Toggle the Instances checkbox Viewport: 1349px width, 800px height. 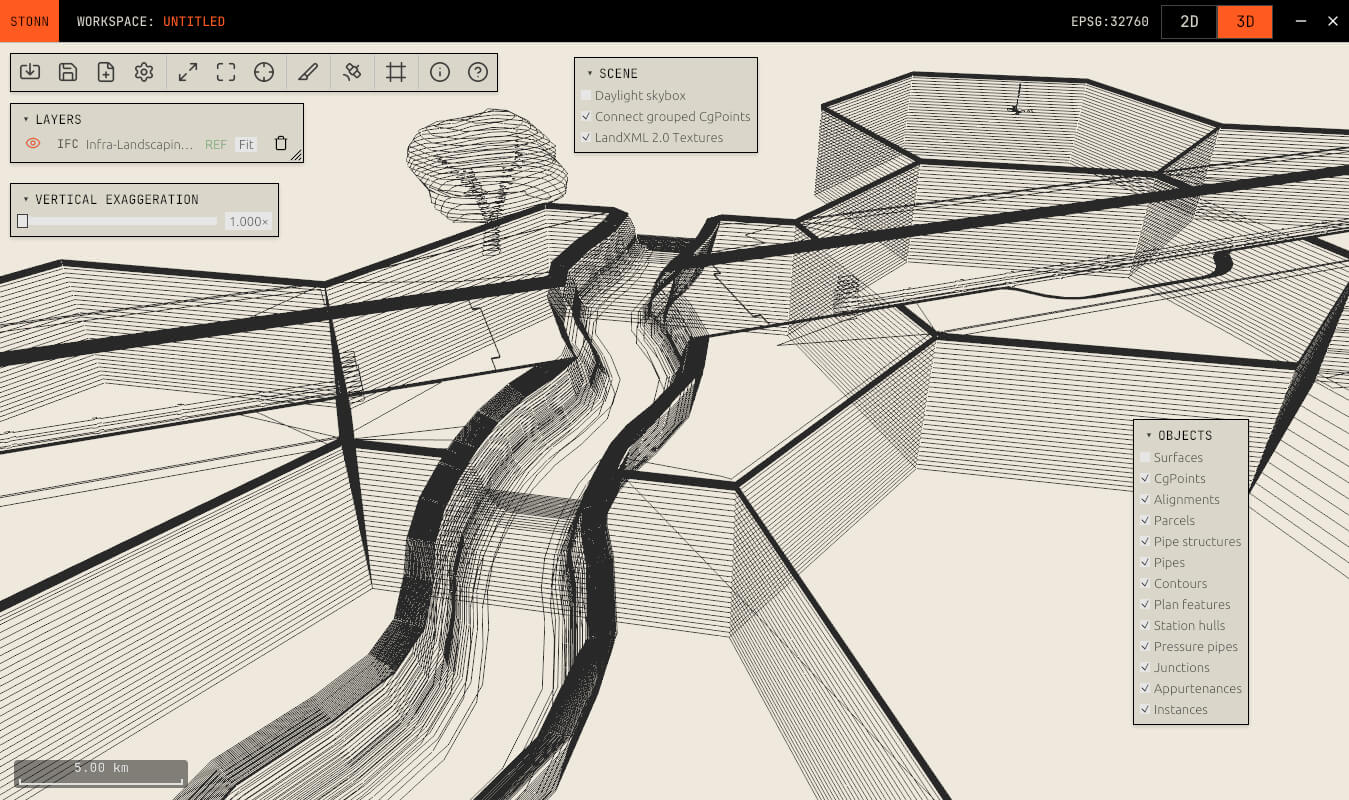click(1145, 709)
